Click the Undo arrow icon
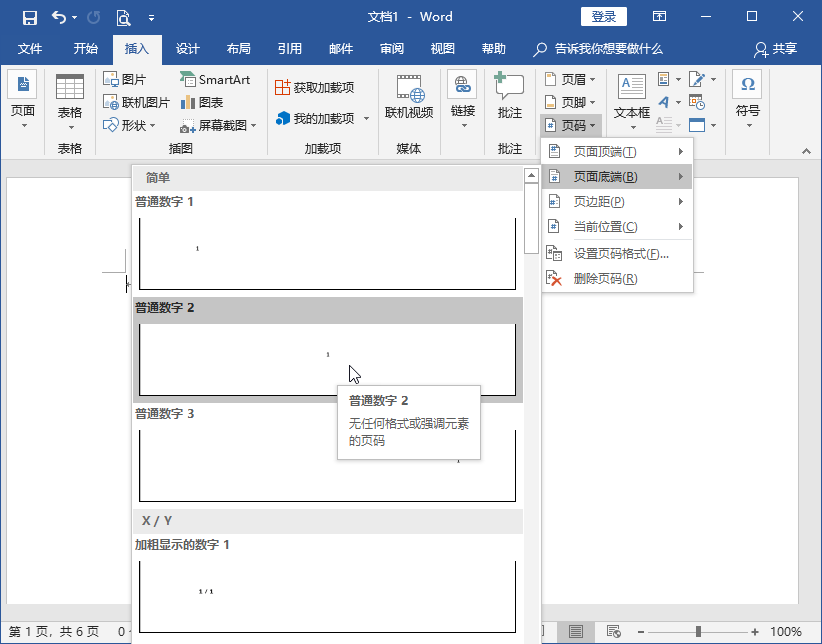The width and height of the screenshot is (822, 644). [x=58, y=17]
